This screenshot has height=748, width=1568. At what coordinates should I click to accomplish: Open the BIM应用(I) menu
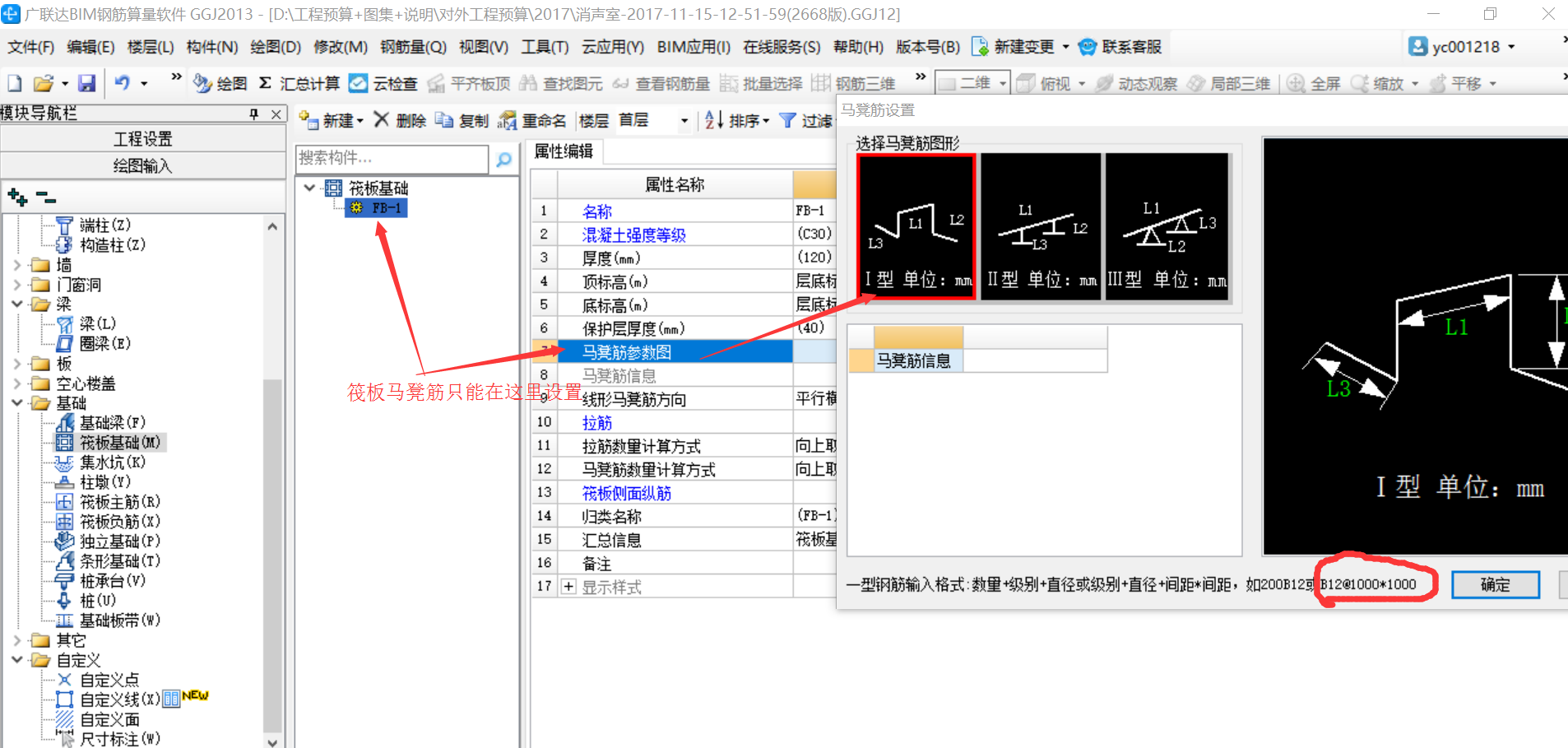[694, 47]
